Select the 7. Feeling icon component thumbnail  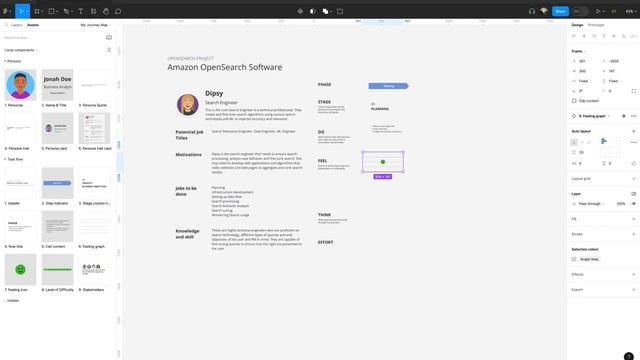coord(20,269)
